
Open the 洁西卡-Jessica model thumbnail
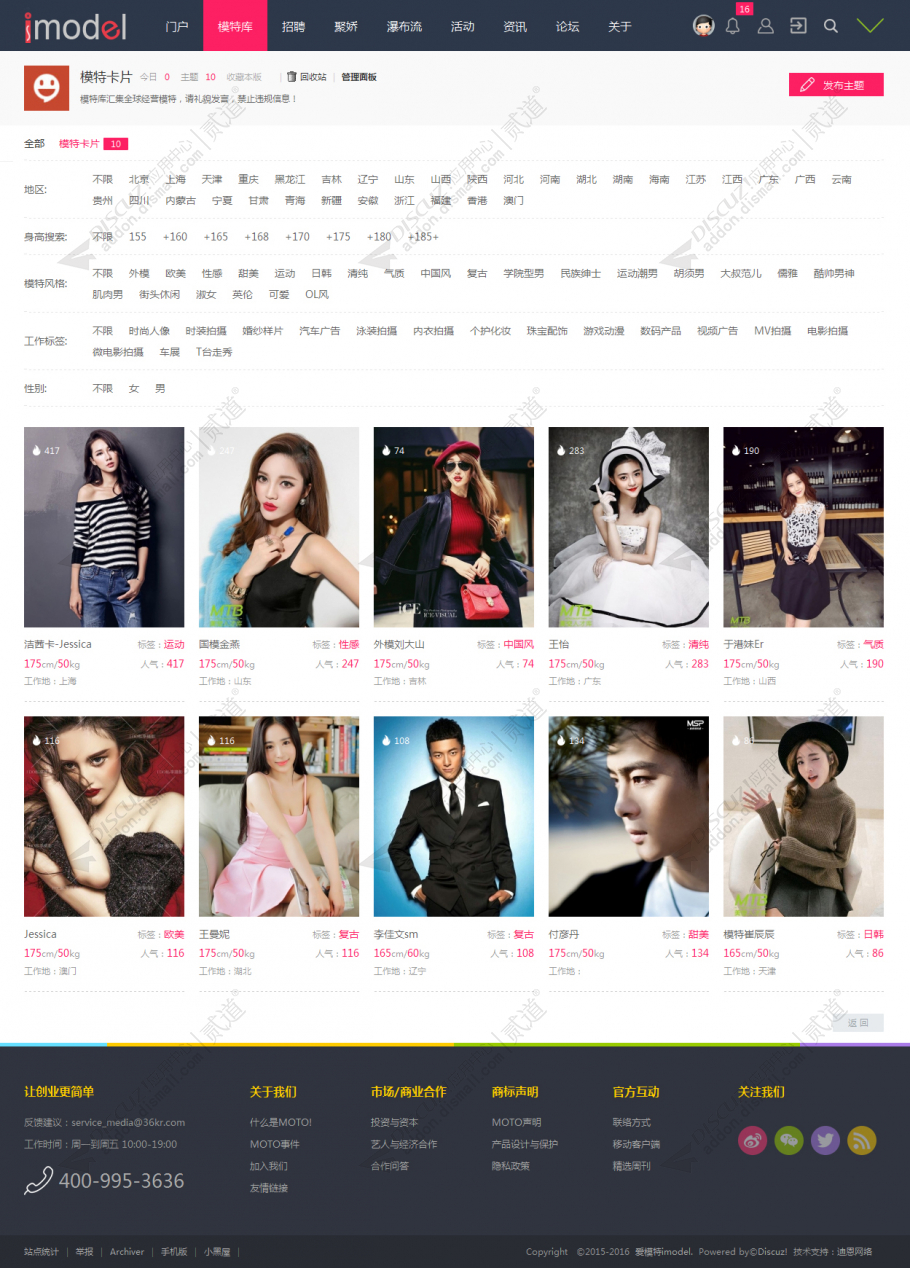(x=104, y=527)
